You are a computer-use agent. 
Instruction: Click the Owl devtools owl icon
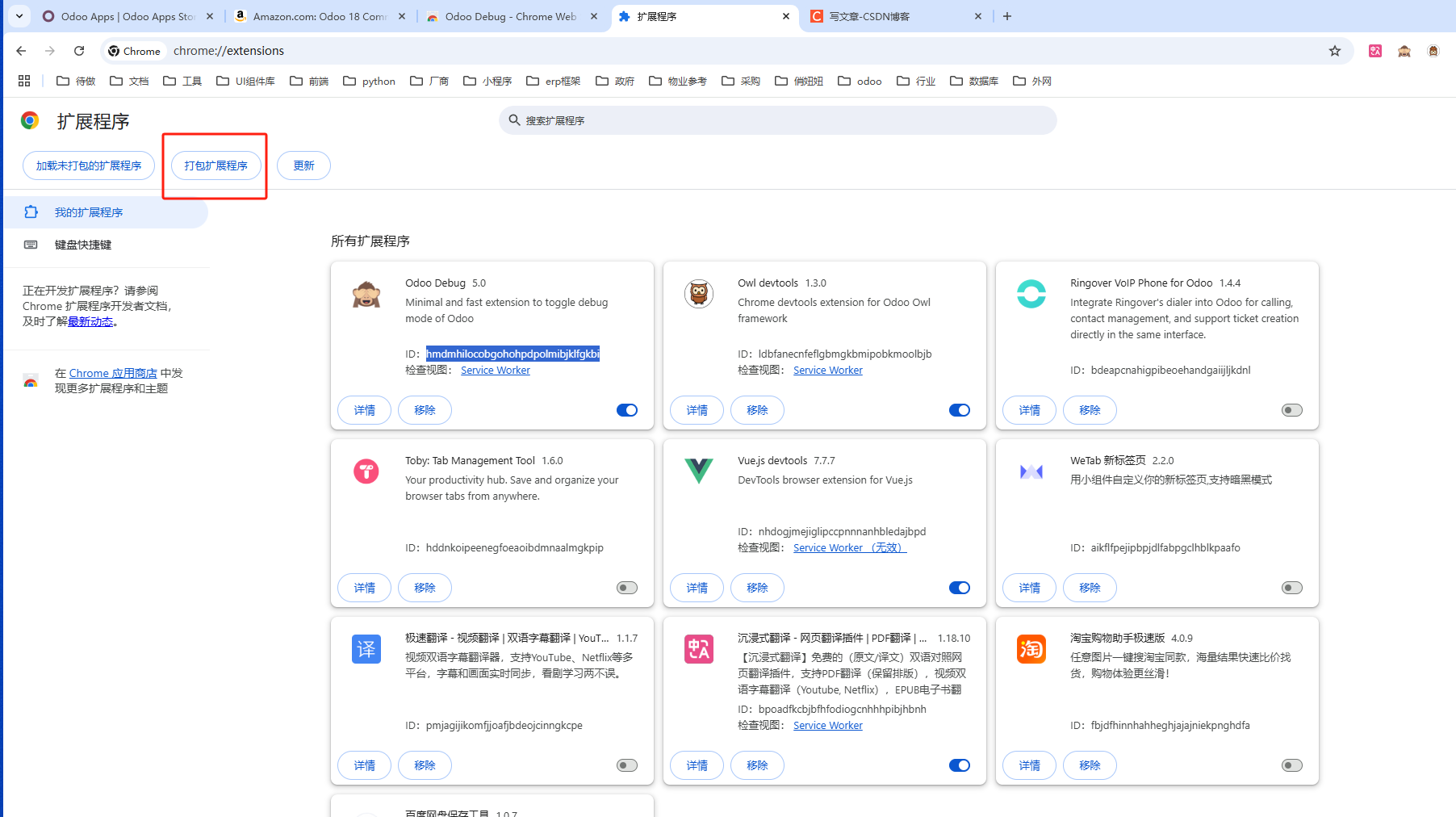(x=699, y=294)
